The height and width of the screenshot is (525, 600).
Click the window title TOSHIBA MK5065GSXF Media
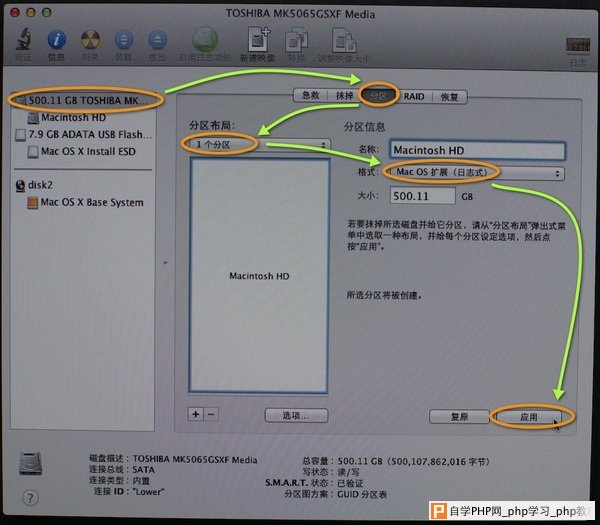300,14
